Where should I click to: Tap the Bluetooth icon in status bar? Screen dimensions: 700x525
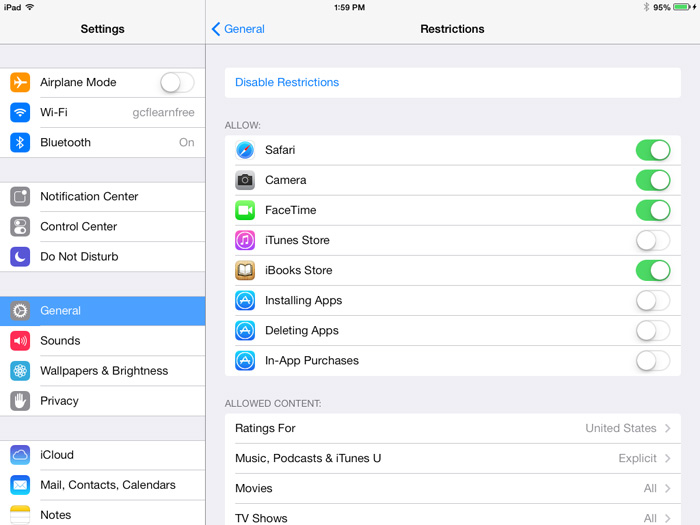click(646, 7)
